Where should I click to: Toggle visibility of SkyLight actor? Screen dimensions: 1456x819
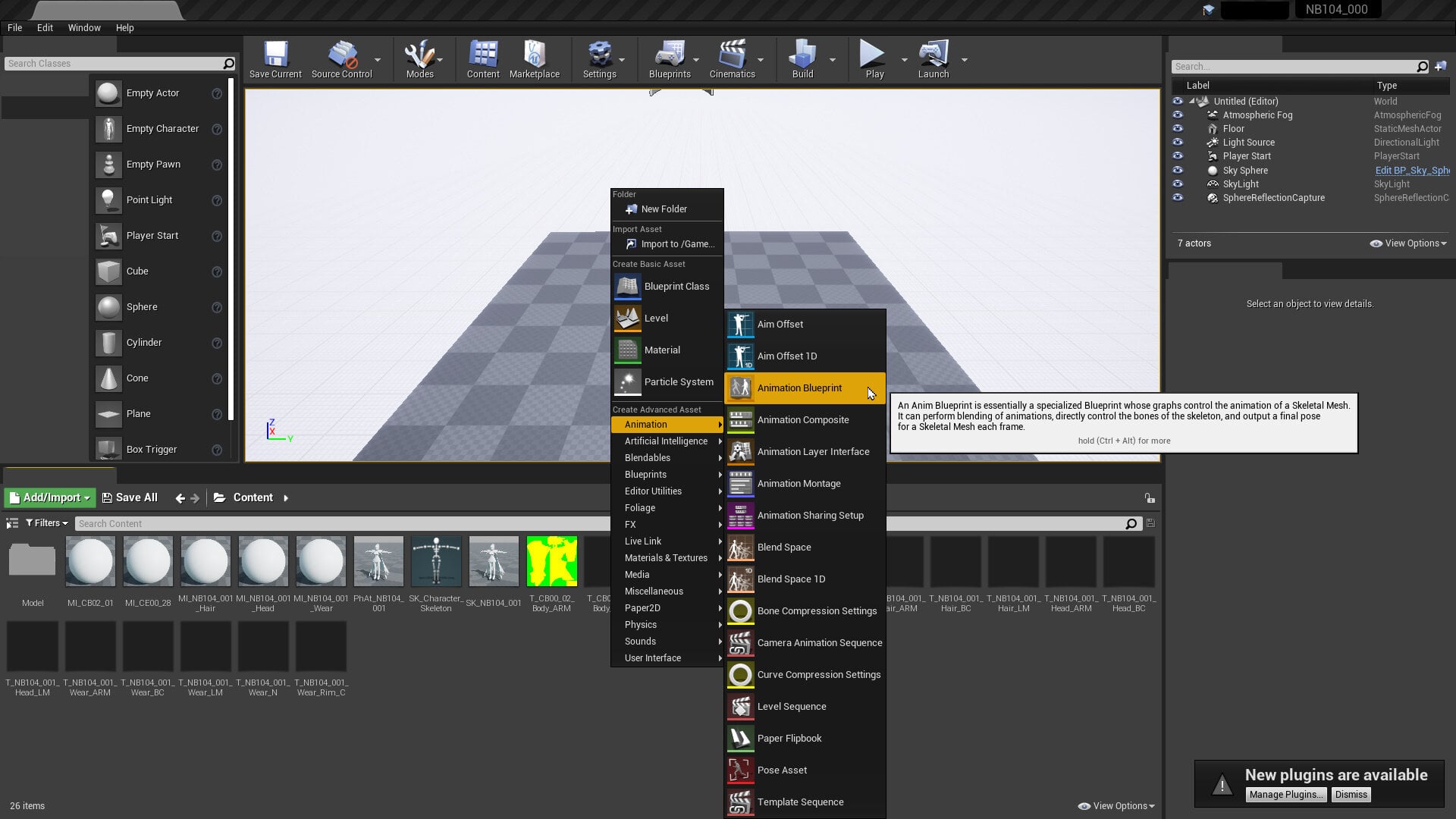point(1178,184)
